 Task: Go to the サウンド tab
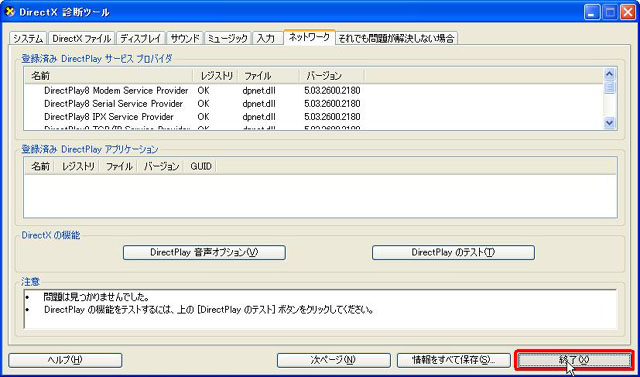point(185,38)
